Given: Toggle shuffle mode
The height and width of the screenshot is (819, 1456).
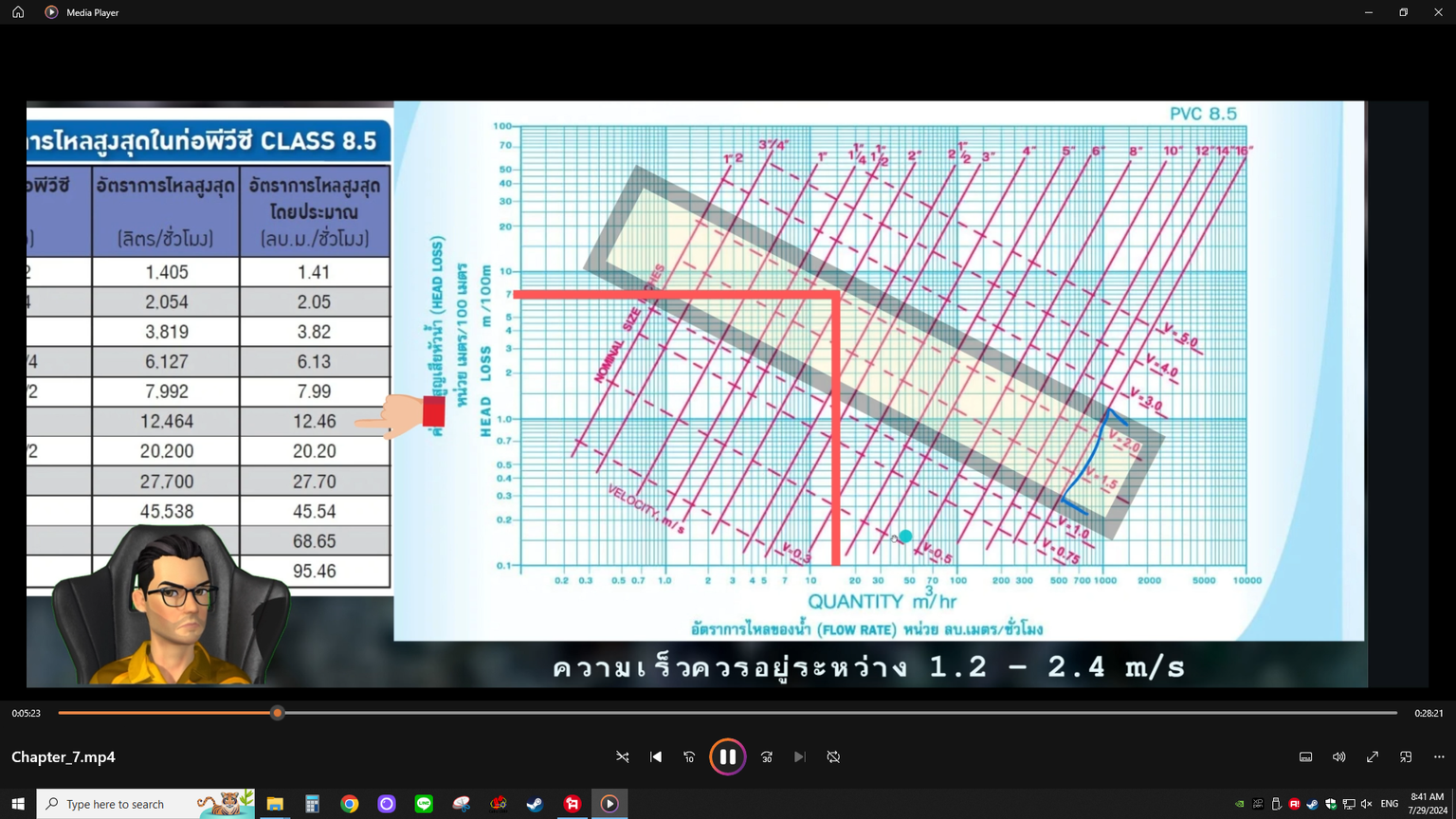Looking at the screenshot, I should click(x=623, y=757).
